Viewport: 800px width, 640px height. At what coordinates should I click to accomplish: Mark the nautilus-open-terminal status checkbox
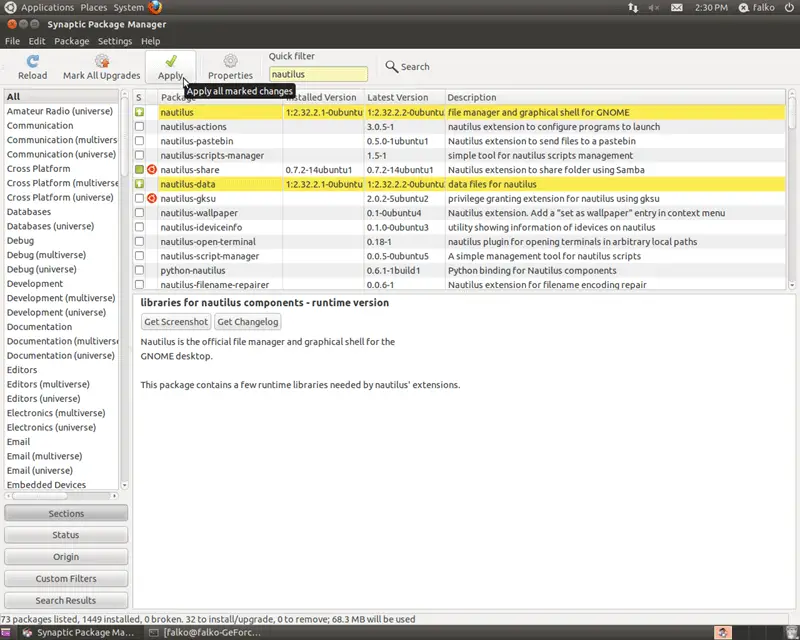coord(139,241)
